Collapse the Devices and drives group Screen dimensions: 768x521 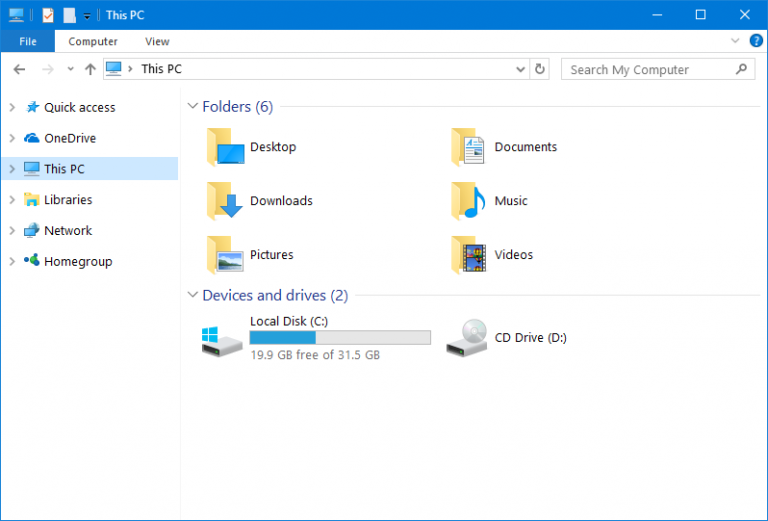(x=193, y=295)
